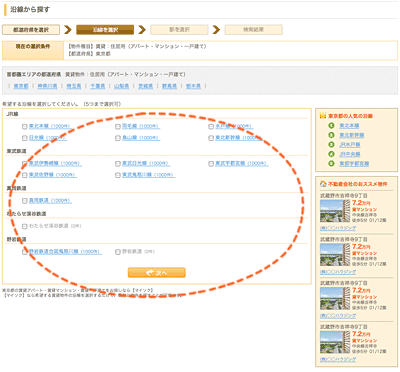Click the arrow after the 都道府県を選択 step

[x=68, y=30]
